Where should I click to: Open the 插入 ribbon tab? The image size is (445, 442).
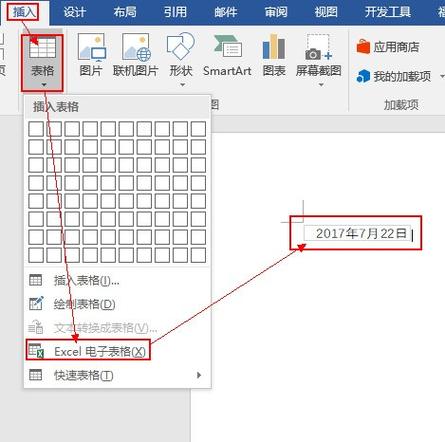(24, 12)
